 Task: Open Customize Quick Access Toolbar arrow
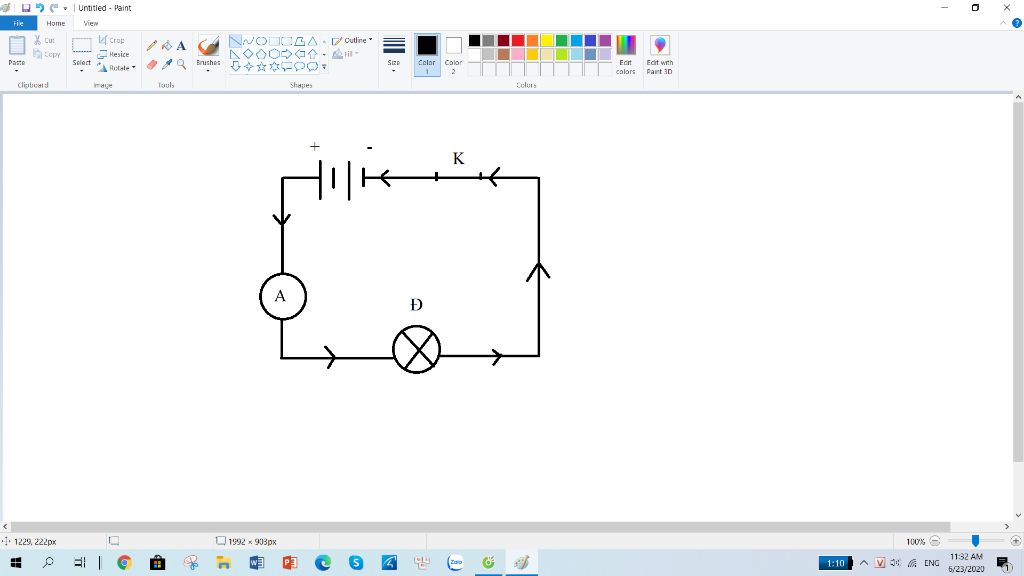click(65, 8)
